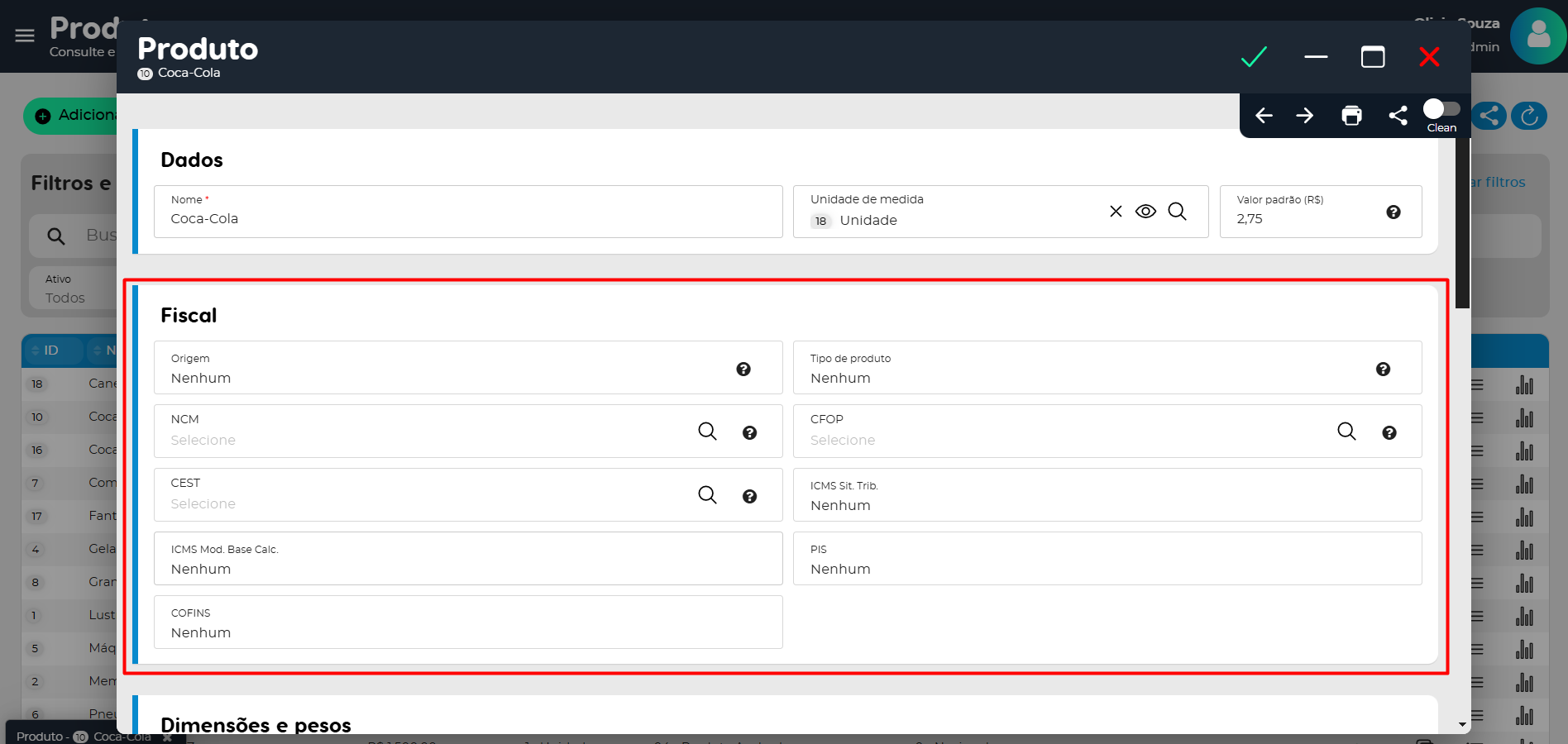Go to previous record with left arrow
The image size is (1568, 744).
click(1264, 116)
